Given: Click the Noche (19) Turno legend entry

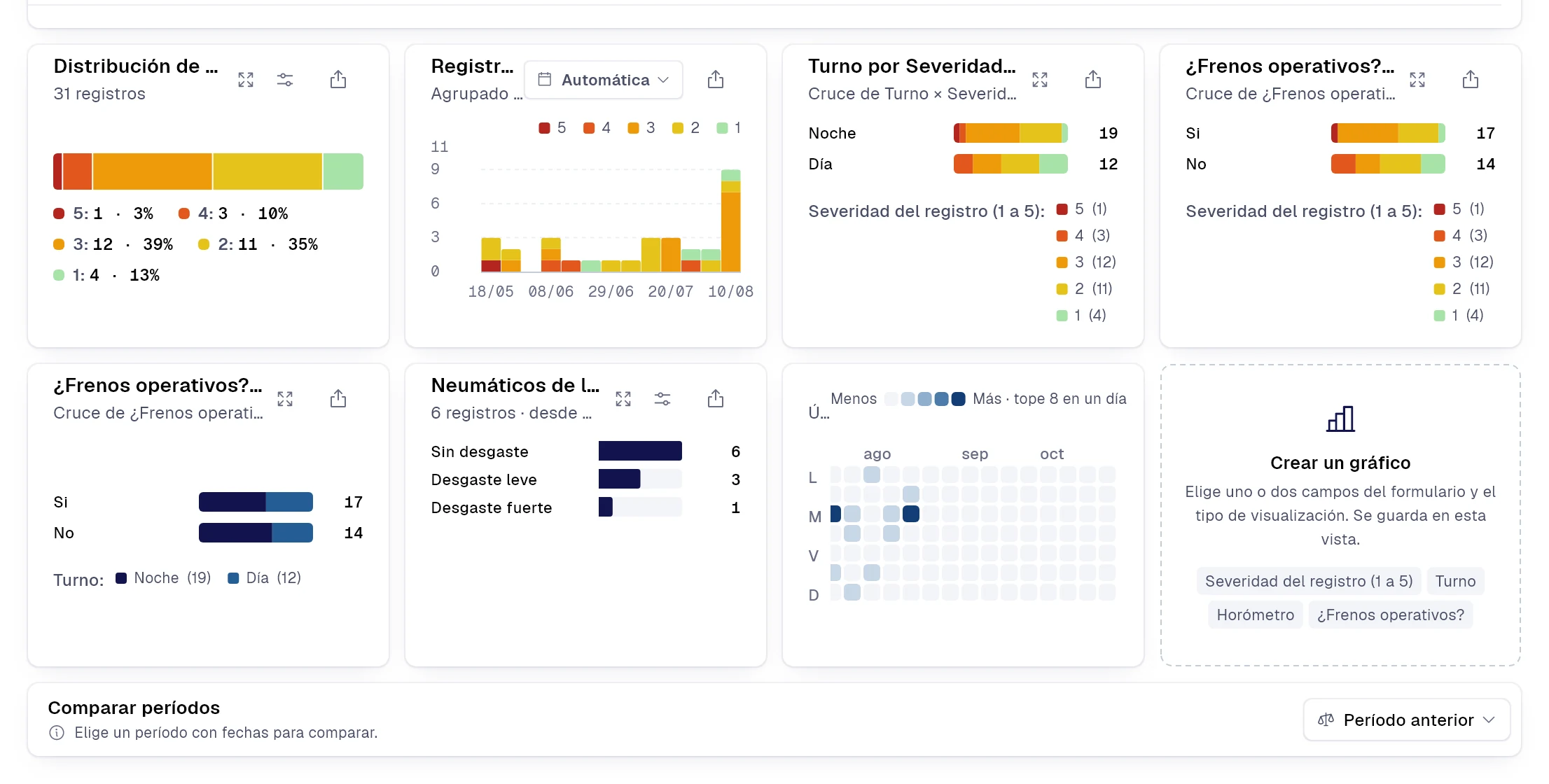Looking at the screenshot, I should (x=163, y=578).
